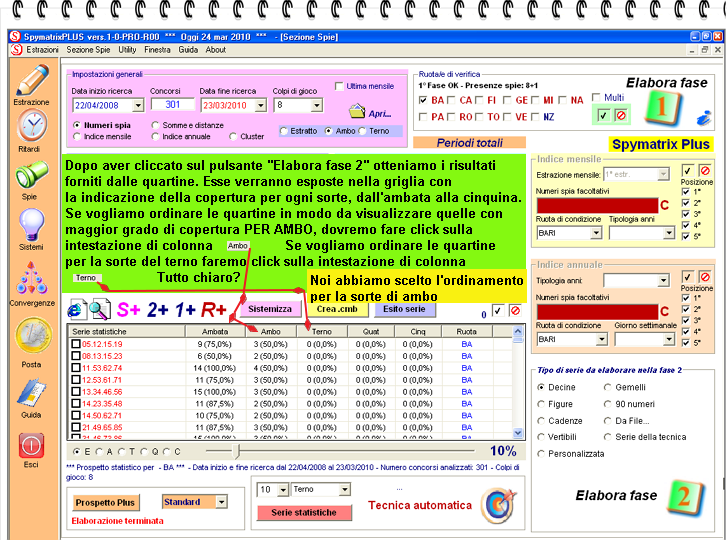Open the Giorno settimanale dropdown
Image resolution: width=727 pixels, height=540 pixels.
pyautogui.click(x=668, y=339)
